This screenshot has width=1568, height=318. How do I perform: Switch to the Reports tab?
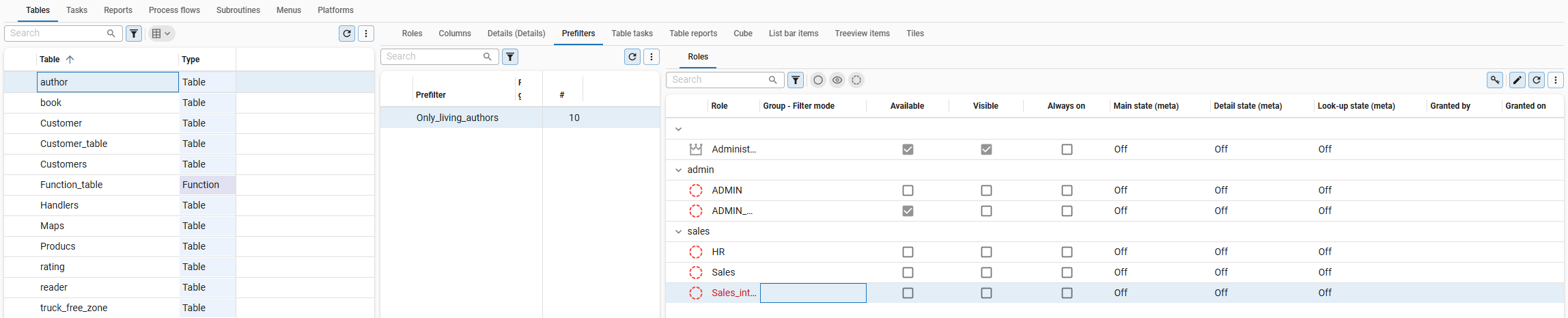118,10
